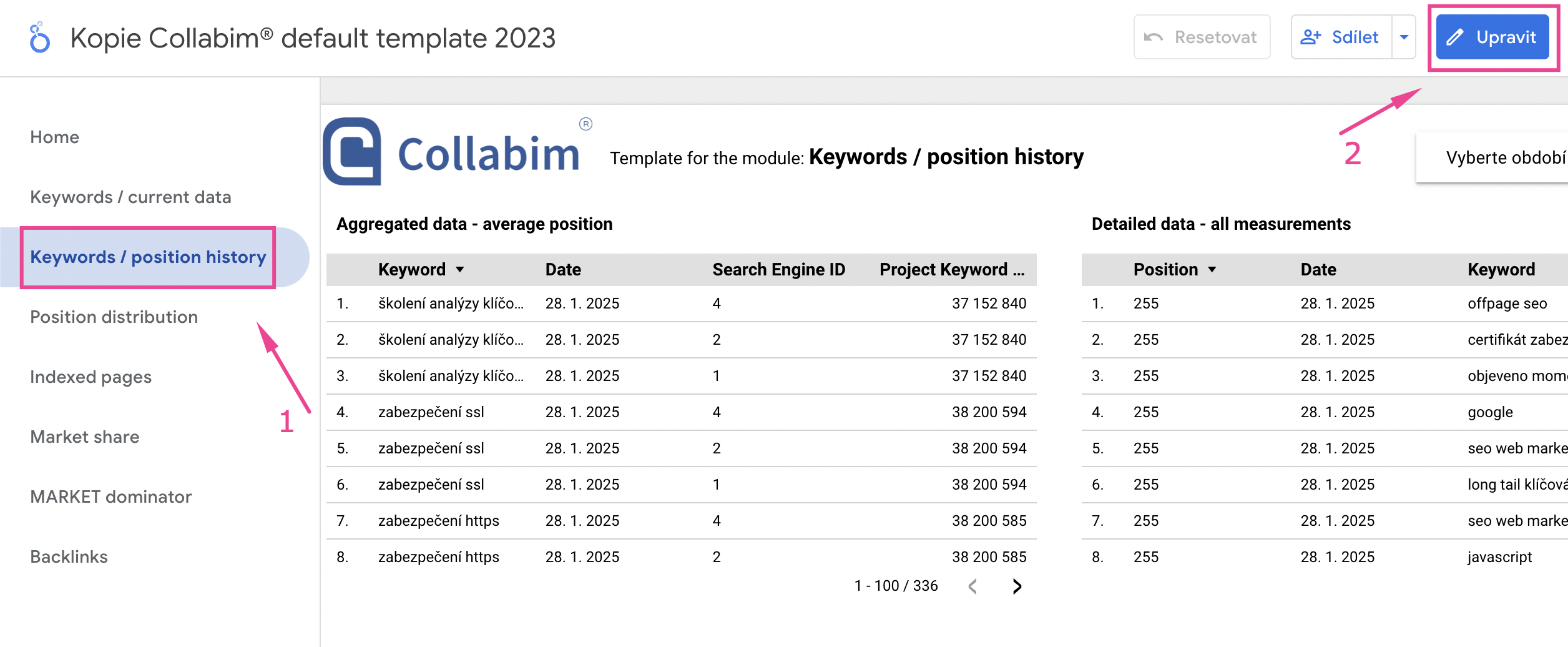This screenshot has height=647, width=1568.
Task: Click Date header in detailed measurements table
Action: pos(1318,269)
